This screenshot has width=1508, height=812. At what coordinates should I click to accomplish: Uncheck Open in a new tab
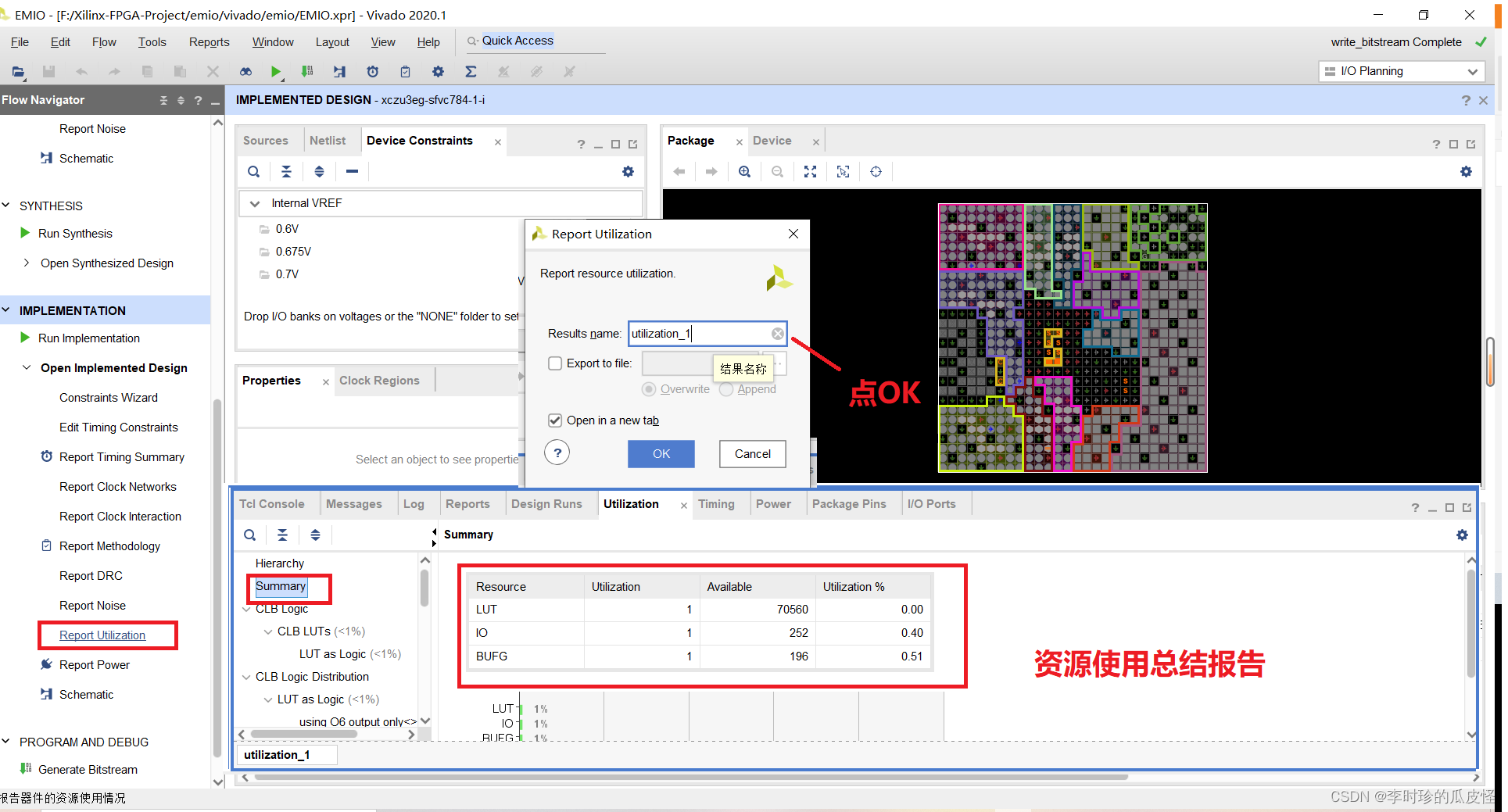pos(555,420)
